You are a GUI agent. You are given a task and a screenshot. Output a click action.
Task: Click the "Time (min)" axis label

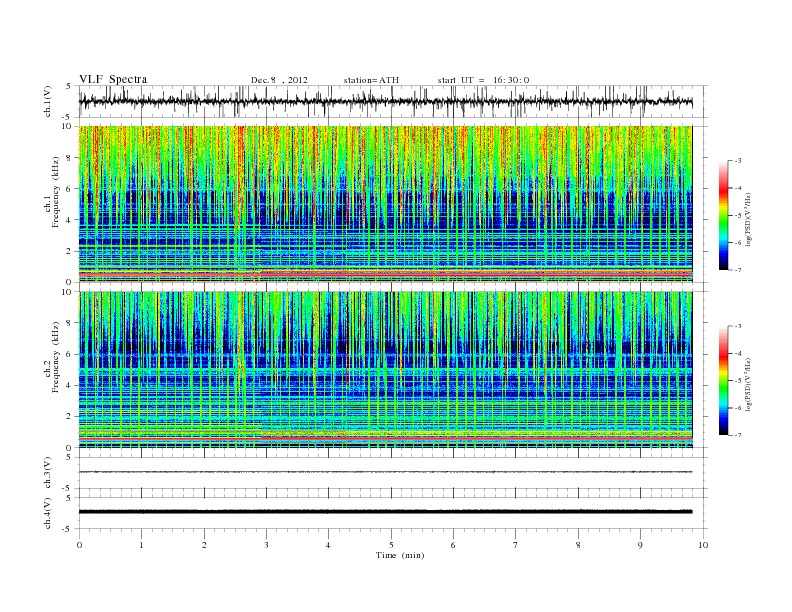(x=400, y=555)
